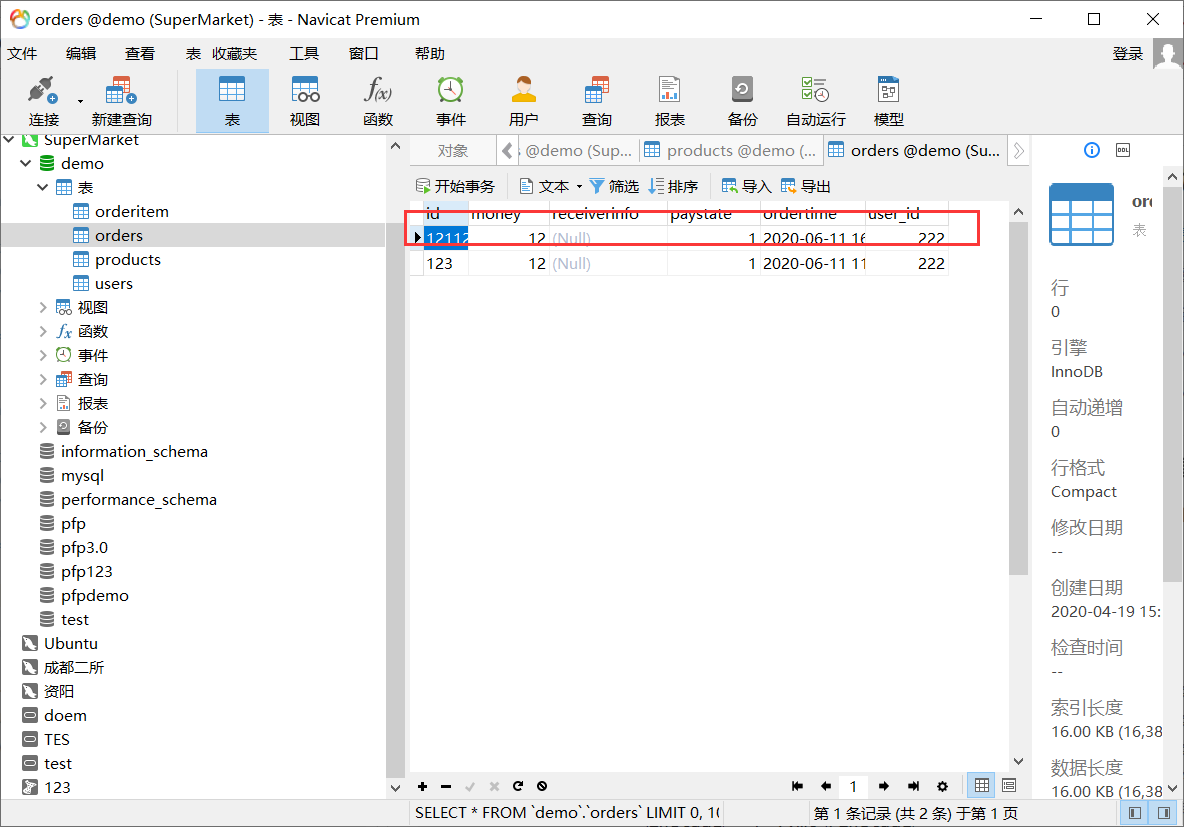1184x827 pixels.
Task: Open the 编辑 menu
Action: pyautogui.click(x=81, y=54)
